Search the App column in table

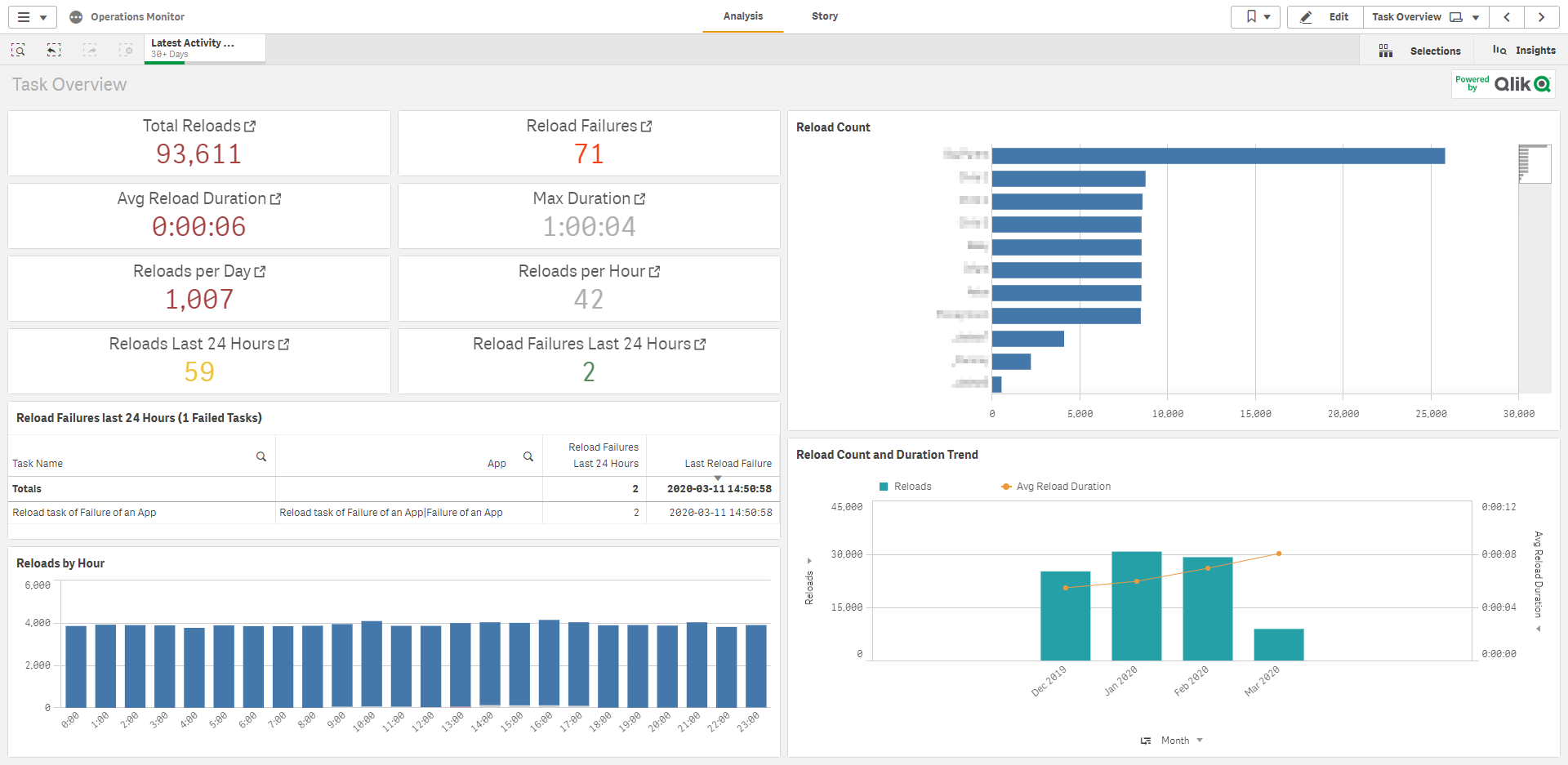(x=528, y=456)
